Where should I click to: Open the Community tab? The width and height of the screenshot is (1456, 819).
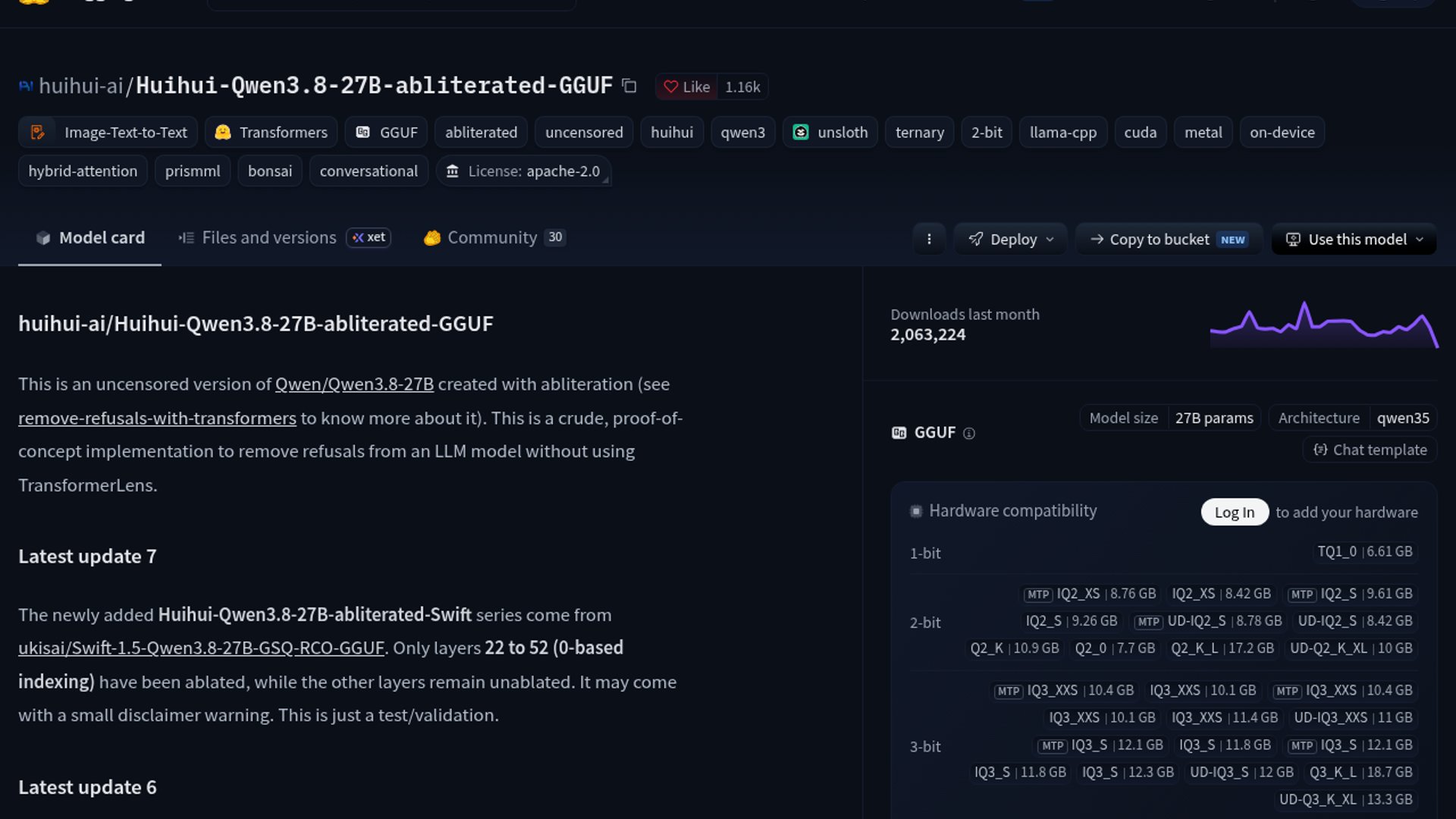[x=494, y=237]
